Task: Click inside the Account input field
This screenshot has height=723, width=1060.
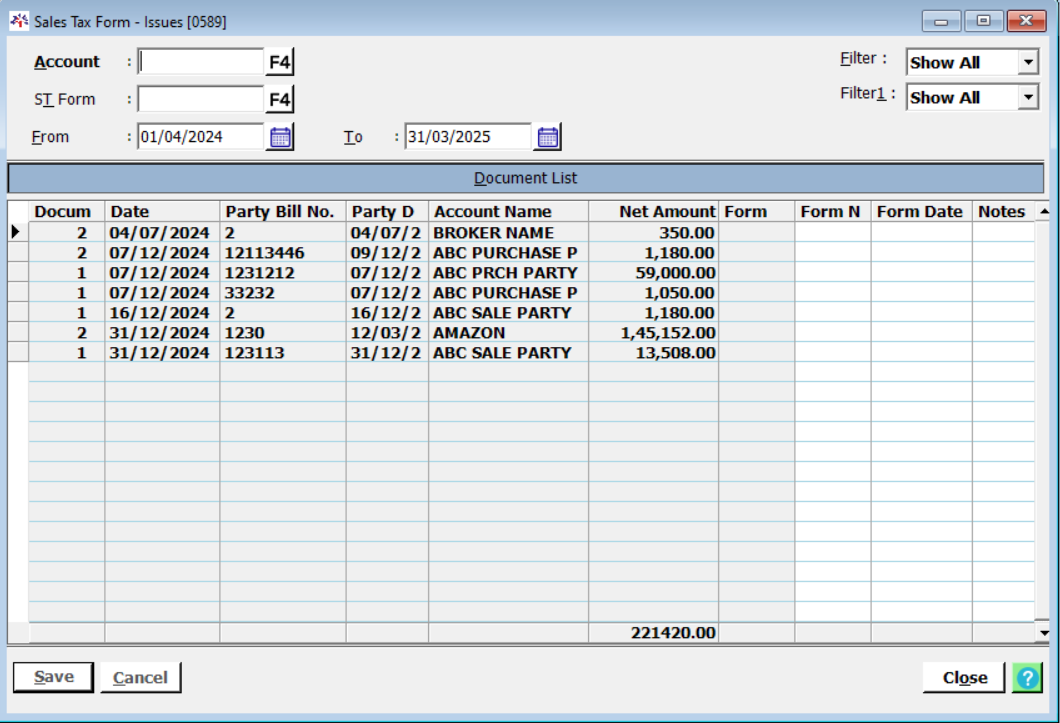Action: point(201,62)
